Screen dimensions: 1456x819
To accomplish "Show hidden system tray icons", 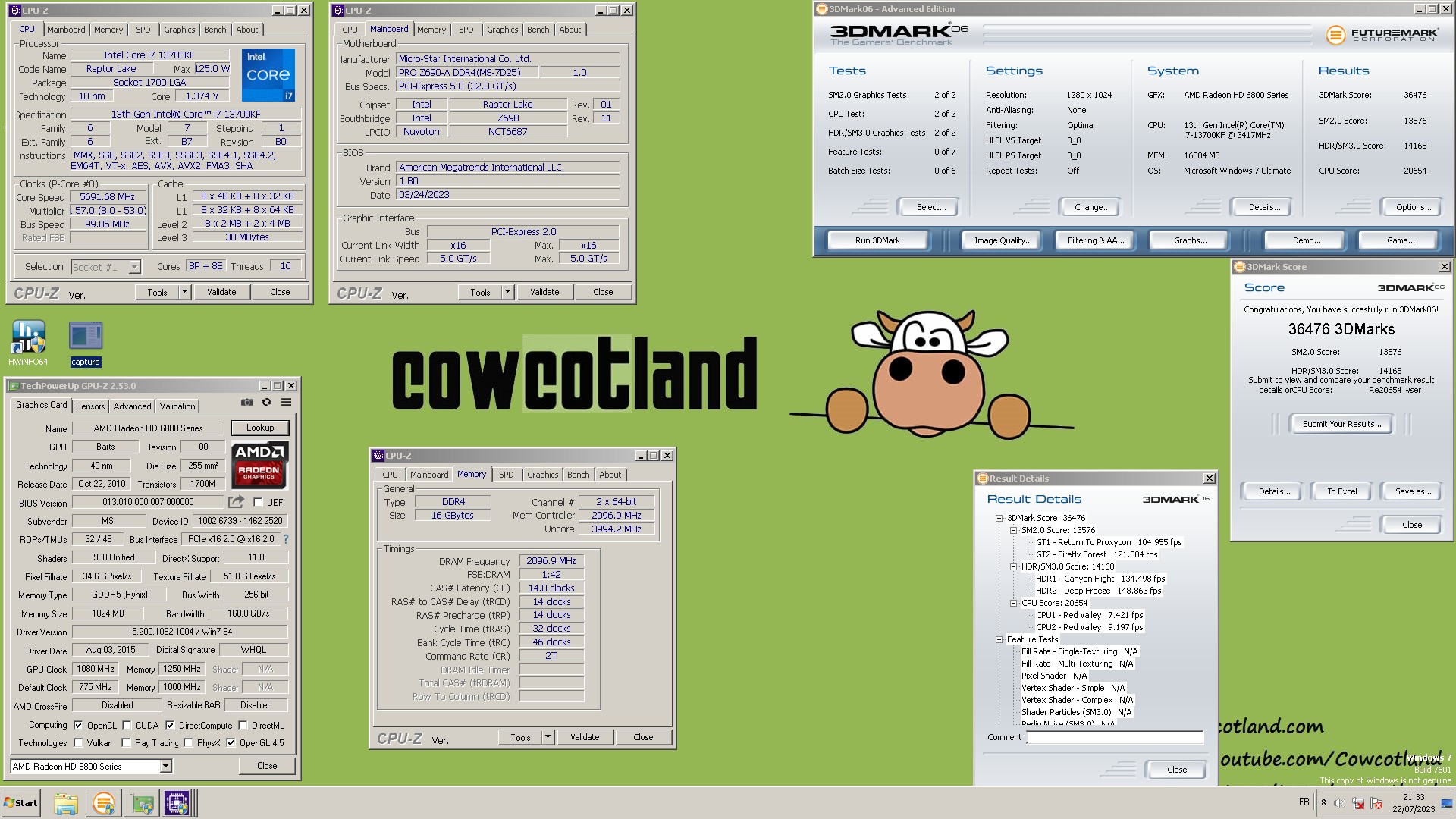I will 1323,802.
